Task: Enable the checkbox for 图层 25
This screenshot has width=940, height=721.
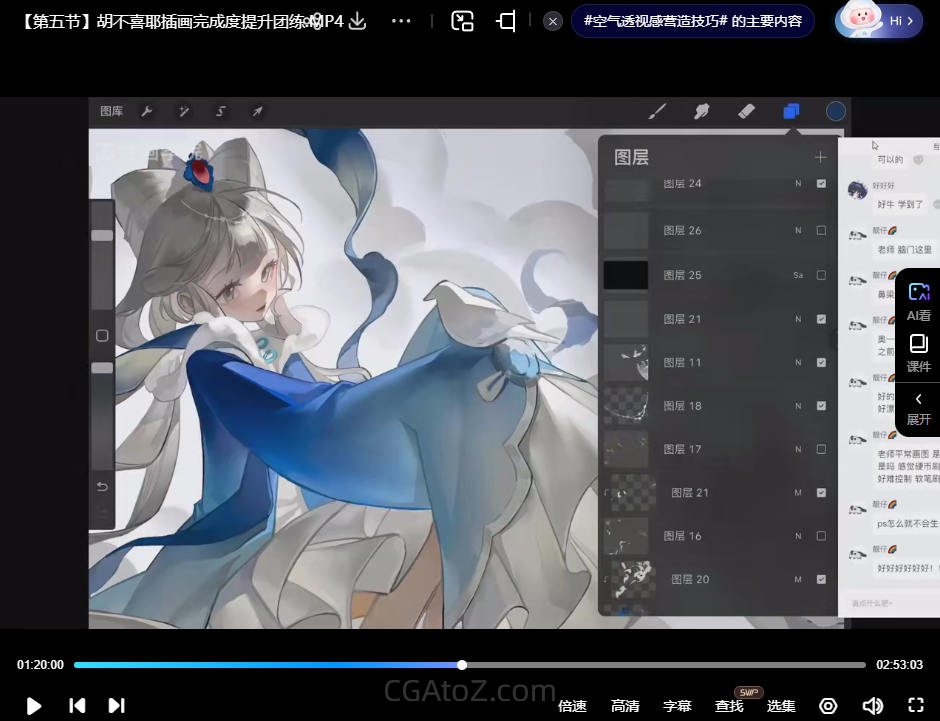Action: point(821,275)
